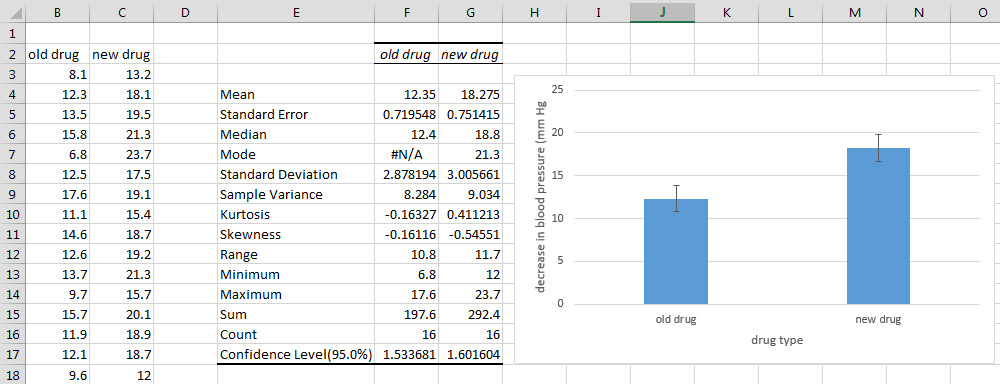This screenshot has width=1000, height=384.
Task: Click the Mean value 12.35 cell
Action: click(406, 94)
